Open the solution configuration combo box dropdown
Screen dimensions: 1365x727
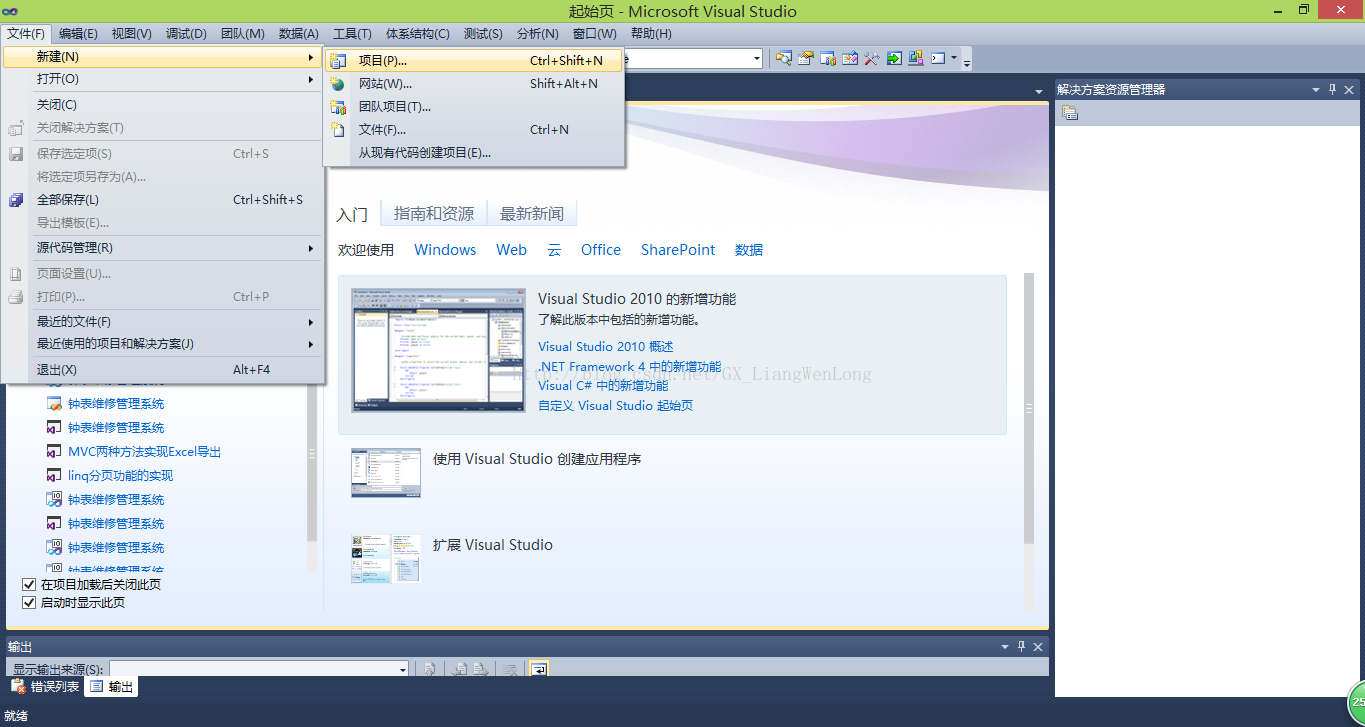pos(756,59)
